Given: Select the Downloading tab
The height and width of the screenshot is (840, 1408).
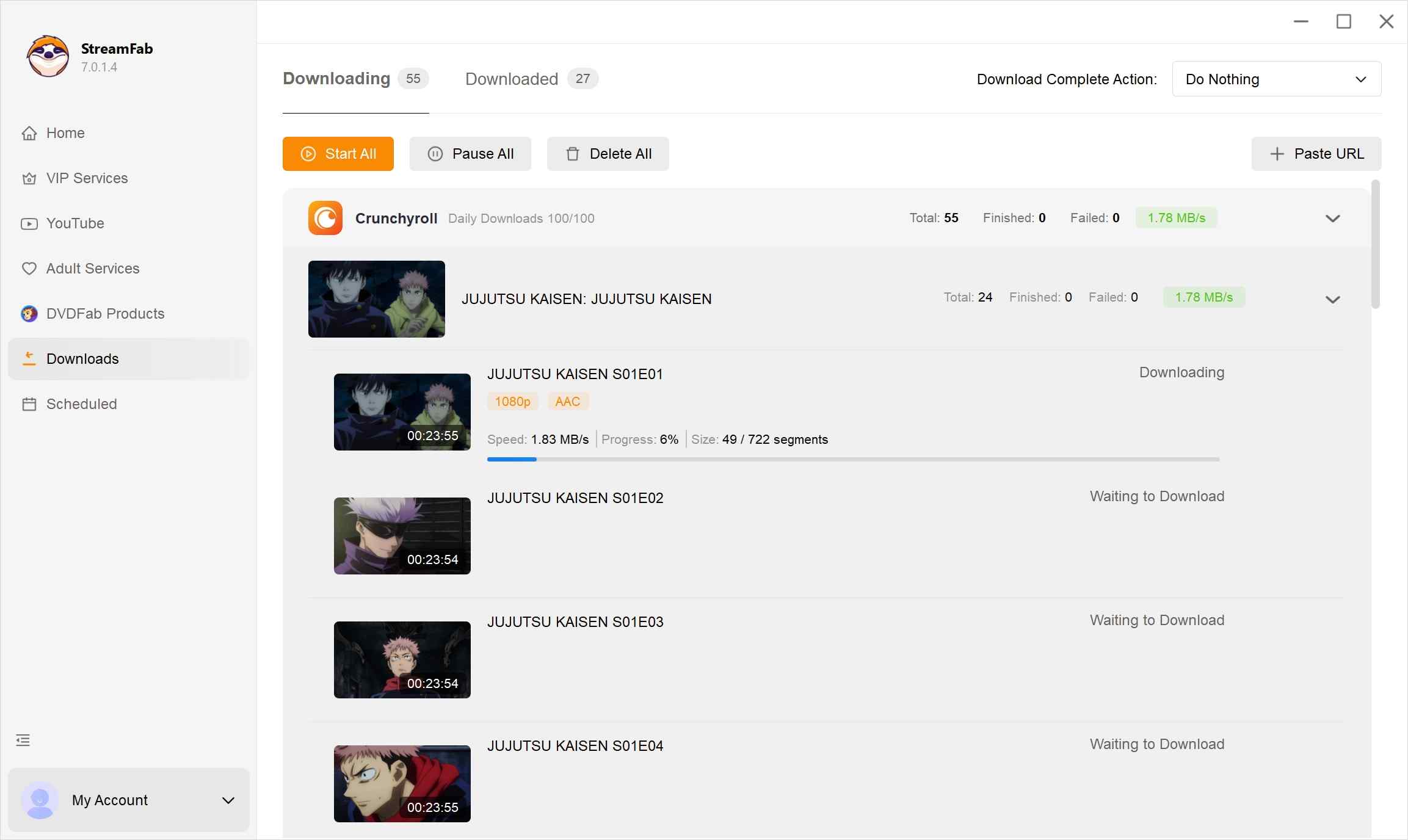Looking at the screenshot, I should (336, 78).
